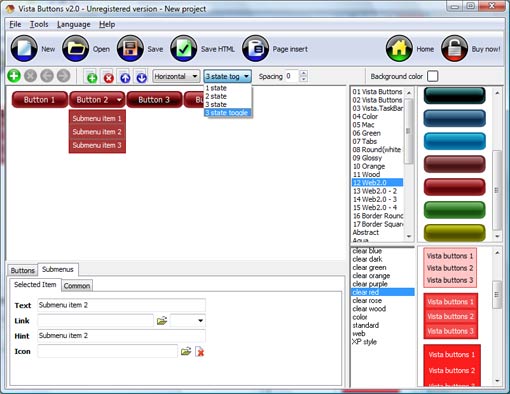Move item down with blue down arrow

pyautogui.click(x=142, y=78)
